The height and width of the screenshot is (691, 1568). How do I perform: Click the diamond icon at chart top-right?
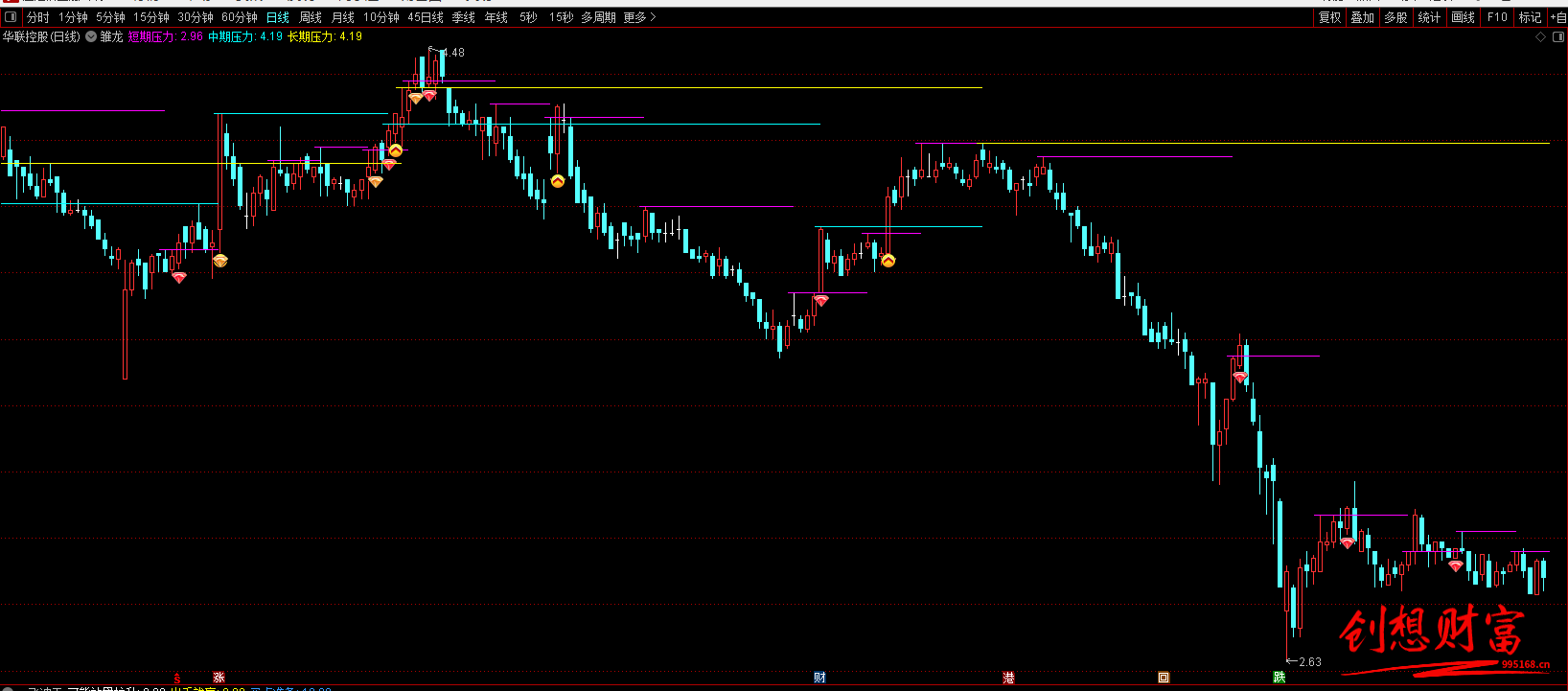[x=1541, y=37]
